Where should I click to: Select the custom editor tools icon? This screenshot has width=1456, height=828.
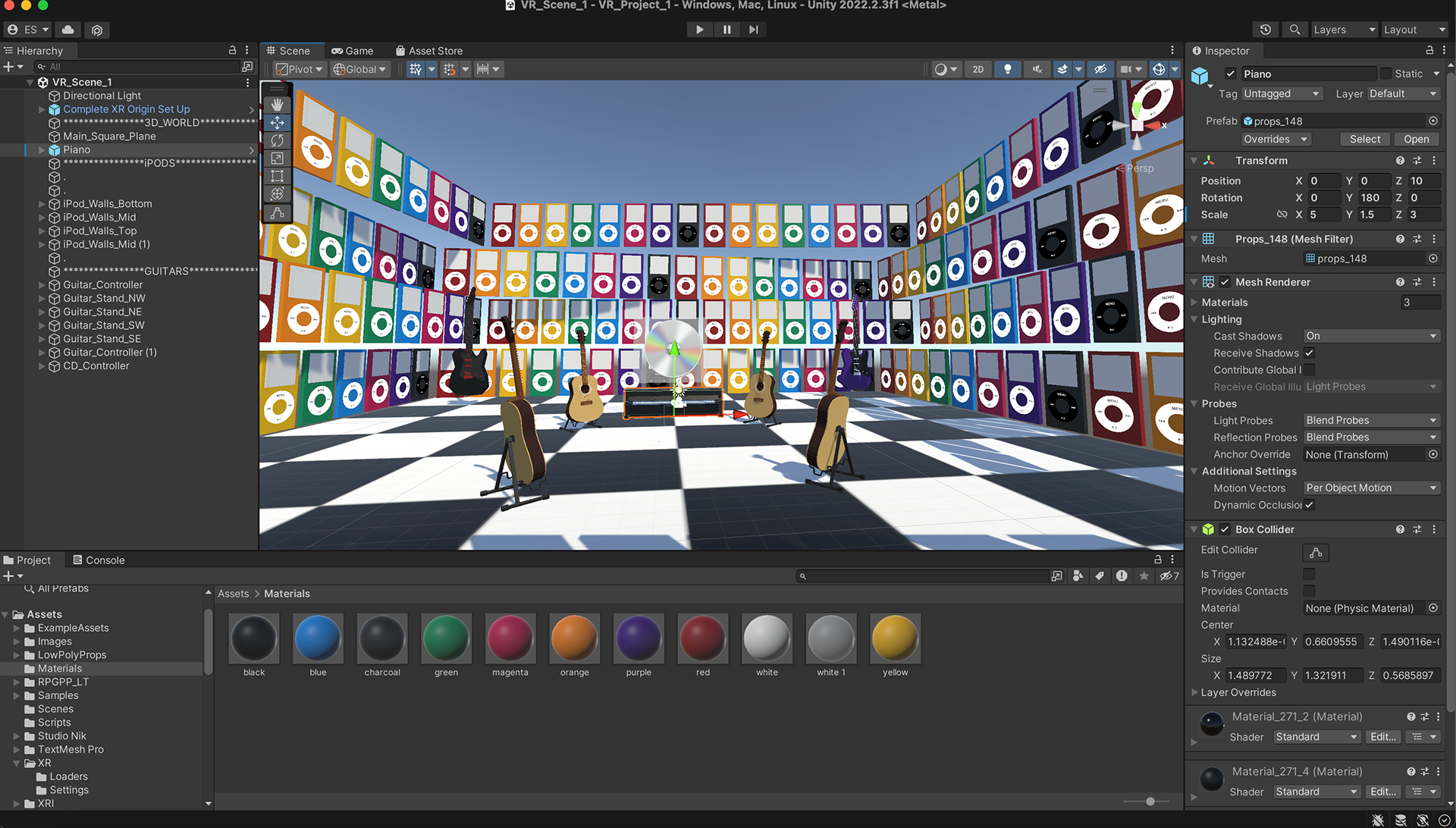(x=278, y=213)
